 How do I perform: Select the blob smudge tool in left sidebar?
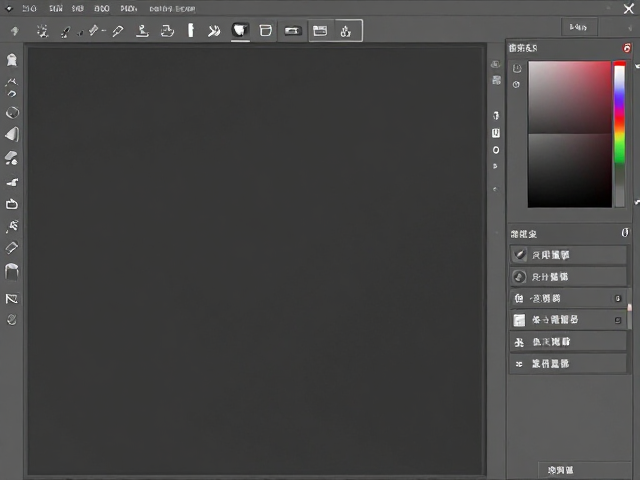(x=11, y=158)
